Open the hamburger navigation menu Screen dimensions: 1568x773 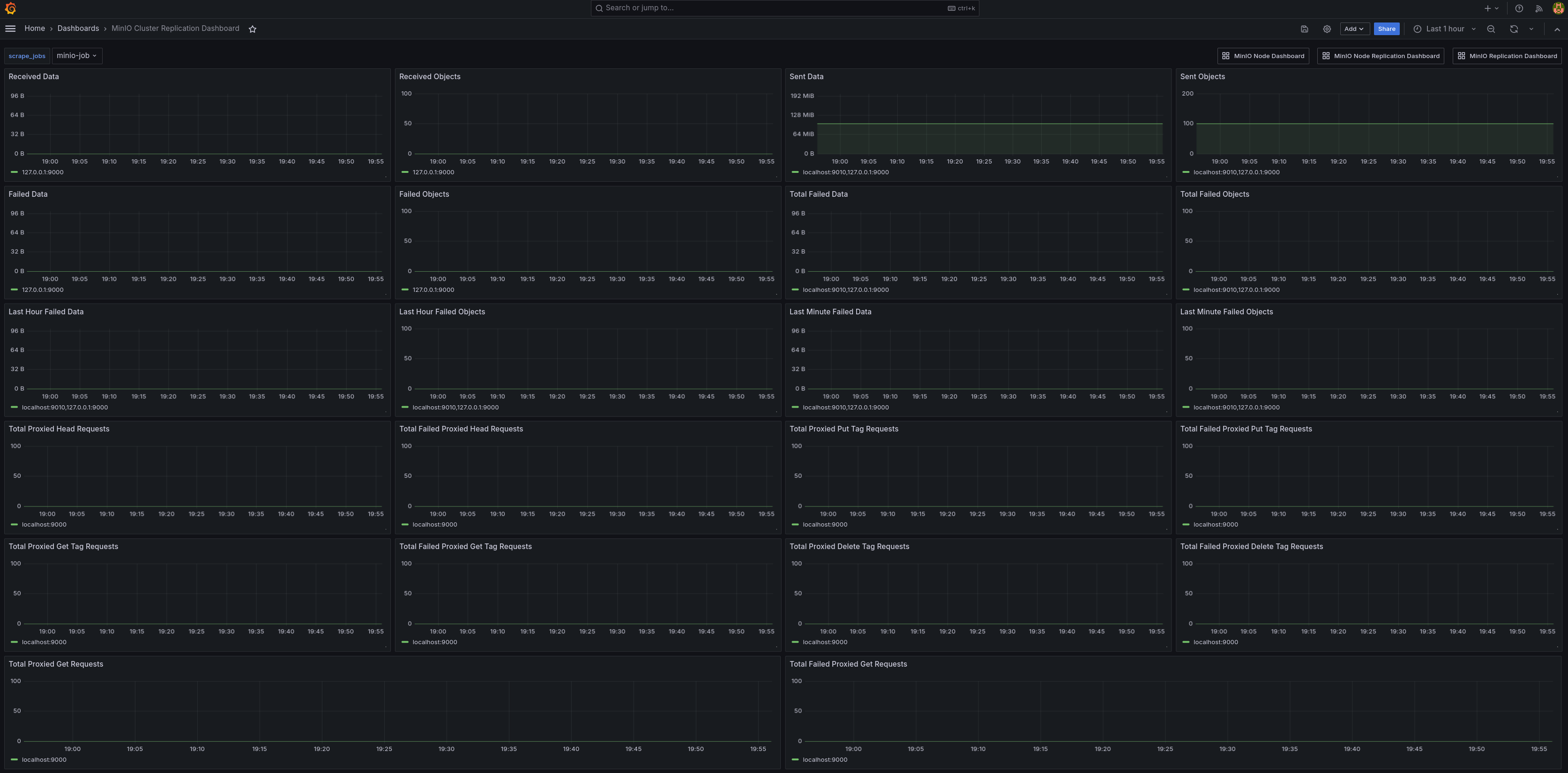click(x=10, y=29)
